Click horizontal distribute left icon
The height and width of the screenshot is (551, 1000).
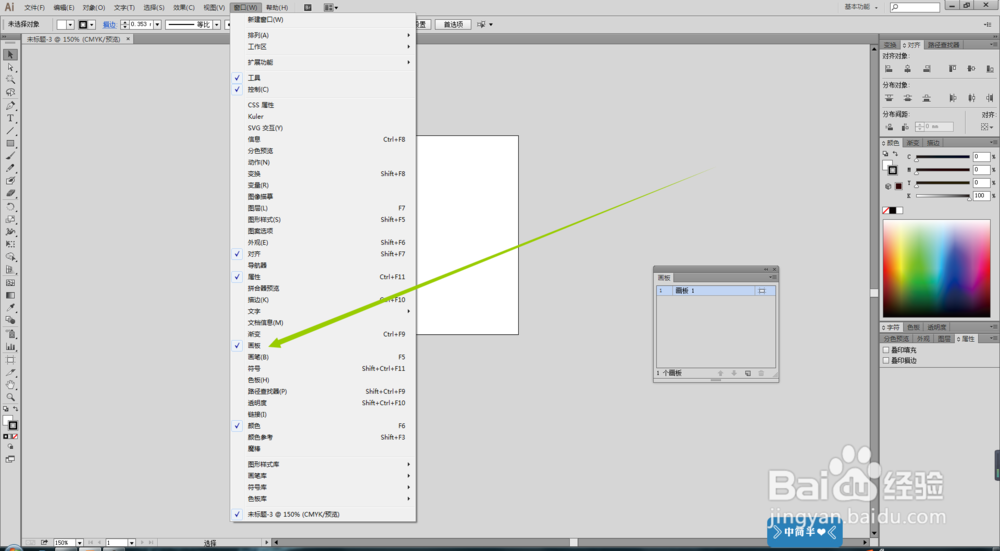pos(952,98)
